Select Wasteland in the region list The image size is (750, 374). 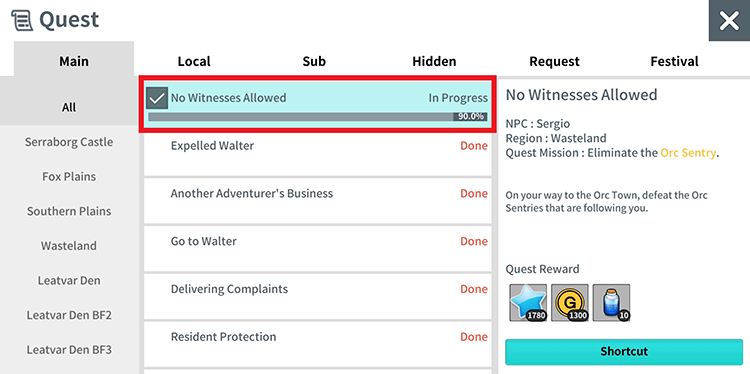pyautogui.click(x=69, y=246)
